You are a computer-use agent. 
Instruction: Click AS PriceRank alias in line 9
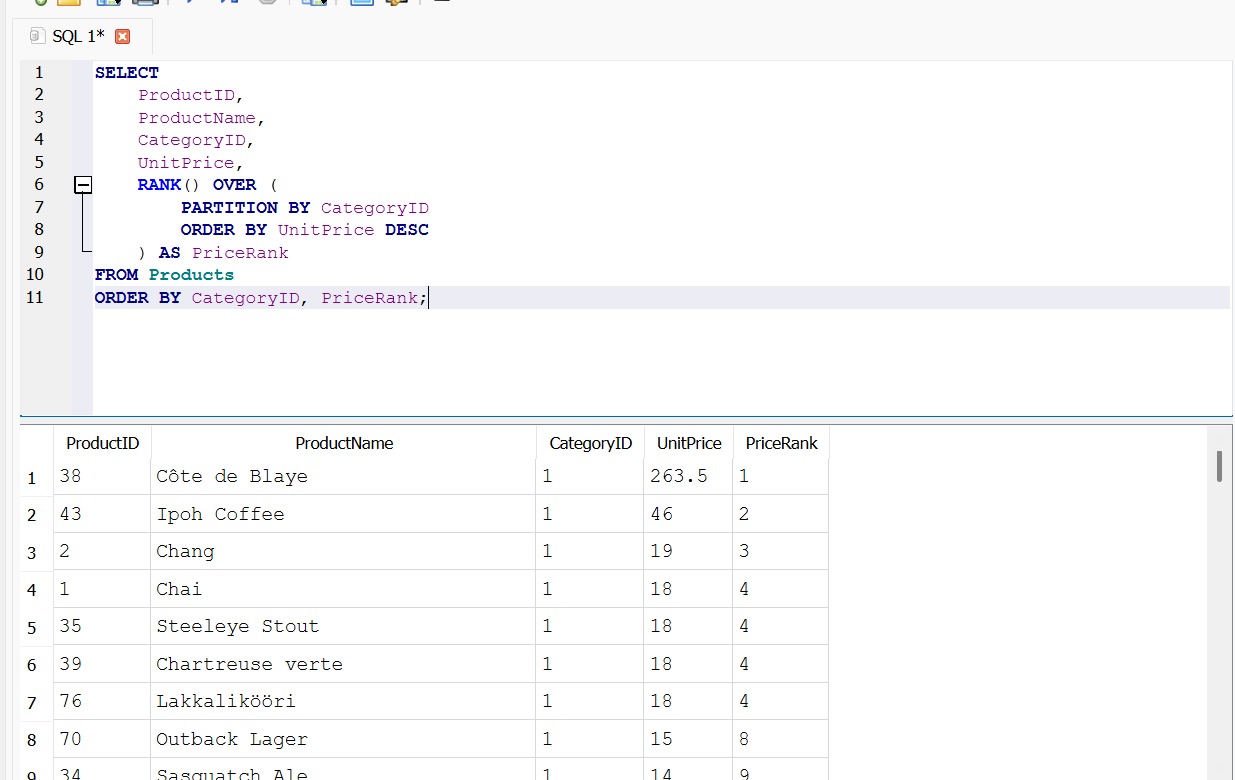[x=224, y=253]
